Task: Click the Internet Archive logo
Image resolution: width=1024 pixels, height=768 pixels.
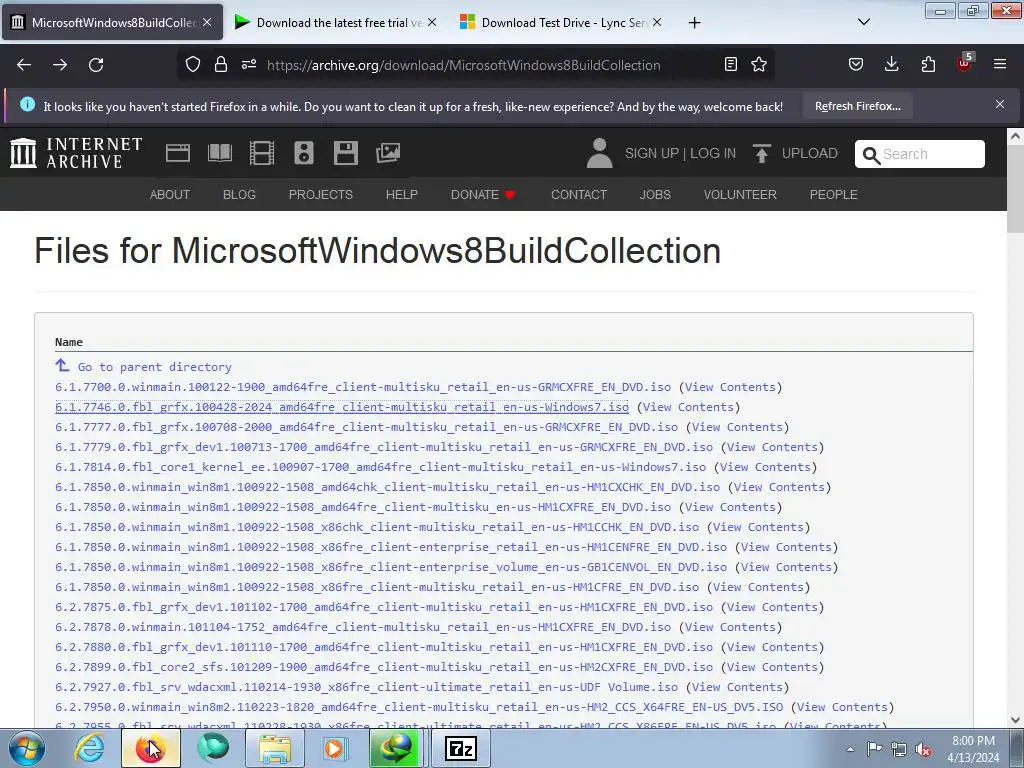Action: point(76,153)
